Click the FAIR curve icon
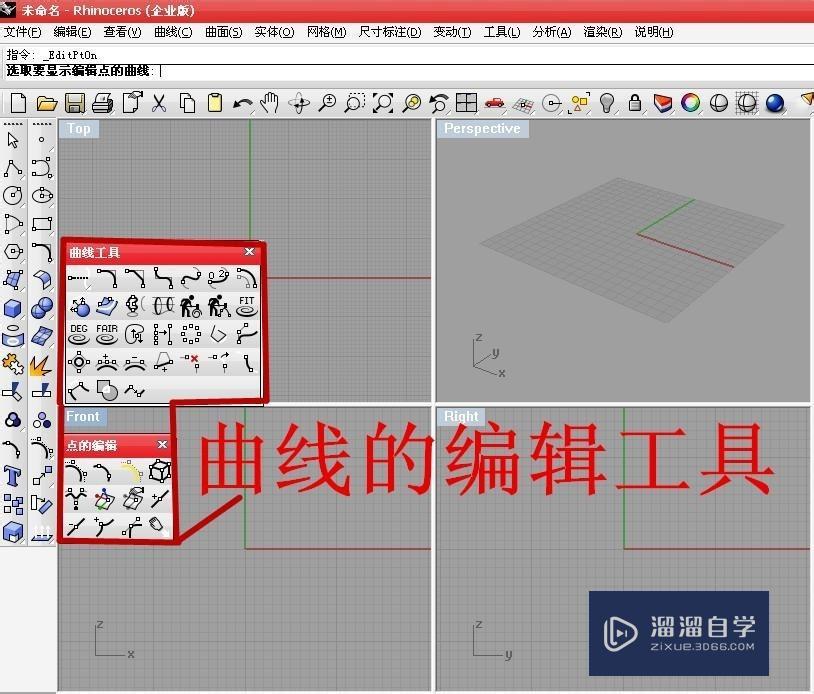Image resolution: width=814 pixels, height=694 pixels. (x=107, y=334)
